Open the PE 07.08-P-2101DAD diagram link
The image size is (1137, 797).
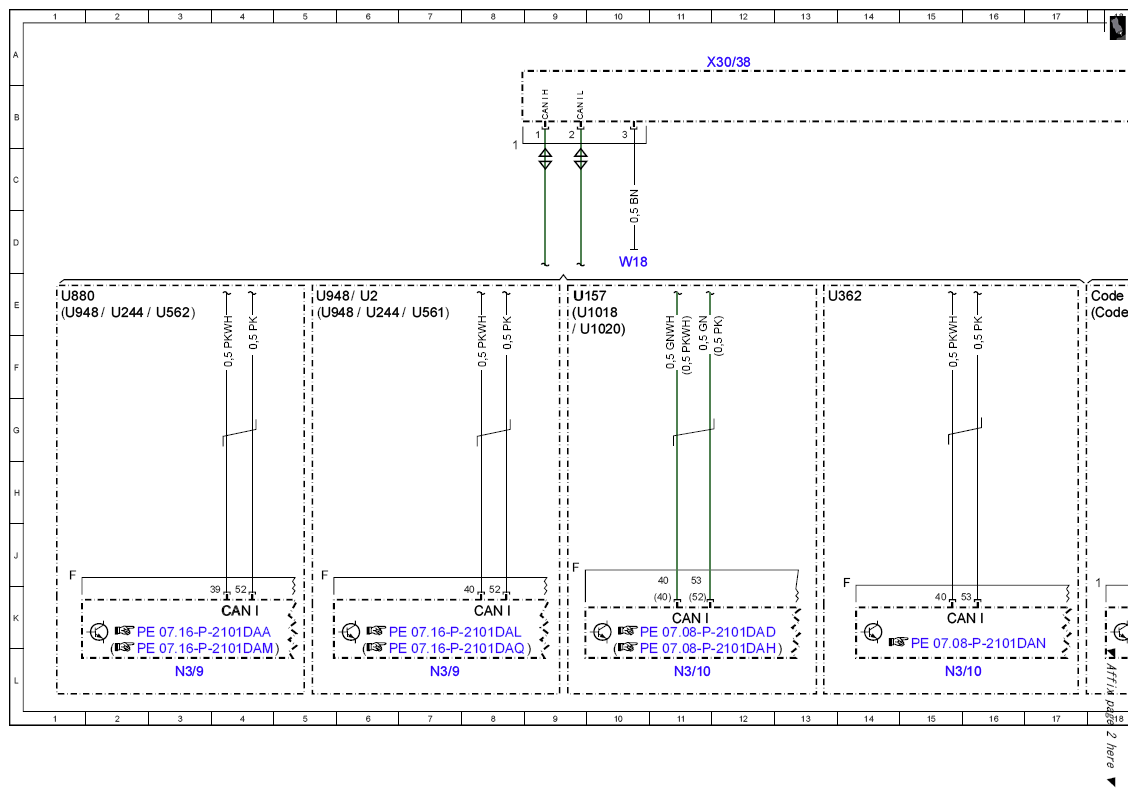[708, 632]
